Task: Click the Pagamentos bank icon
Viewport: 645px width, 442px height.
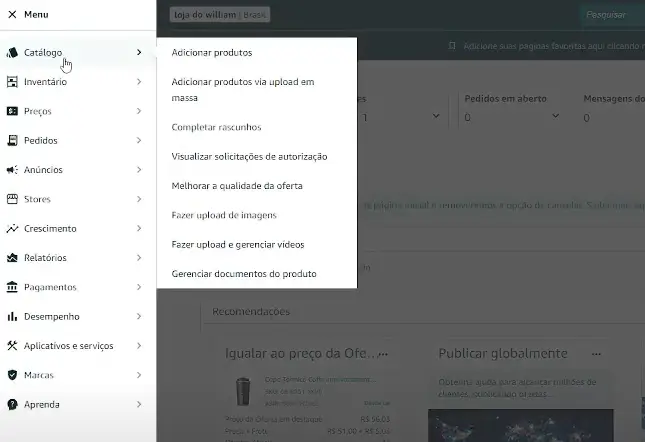Action: 12,287
